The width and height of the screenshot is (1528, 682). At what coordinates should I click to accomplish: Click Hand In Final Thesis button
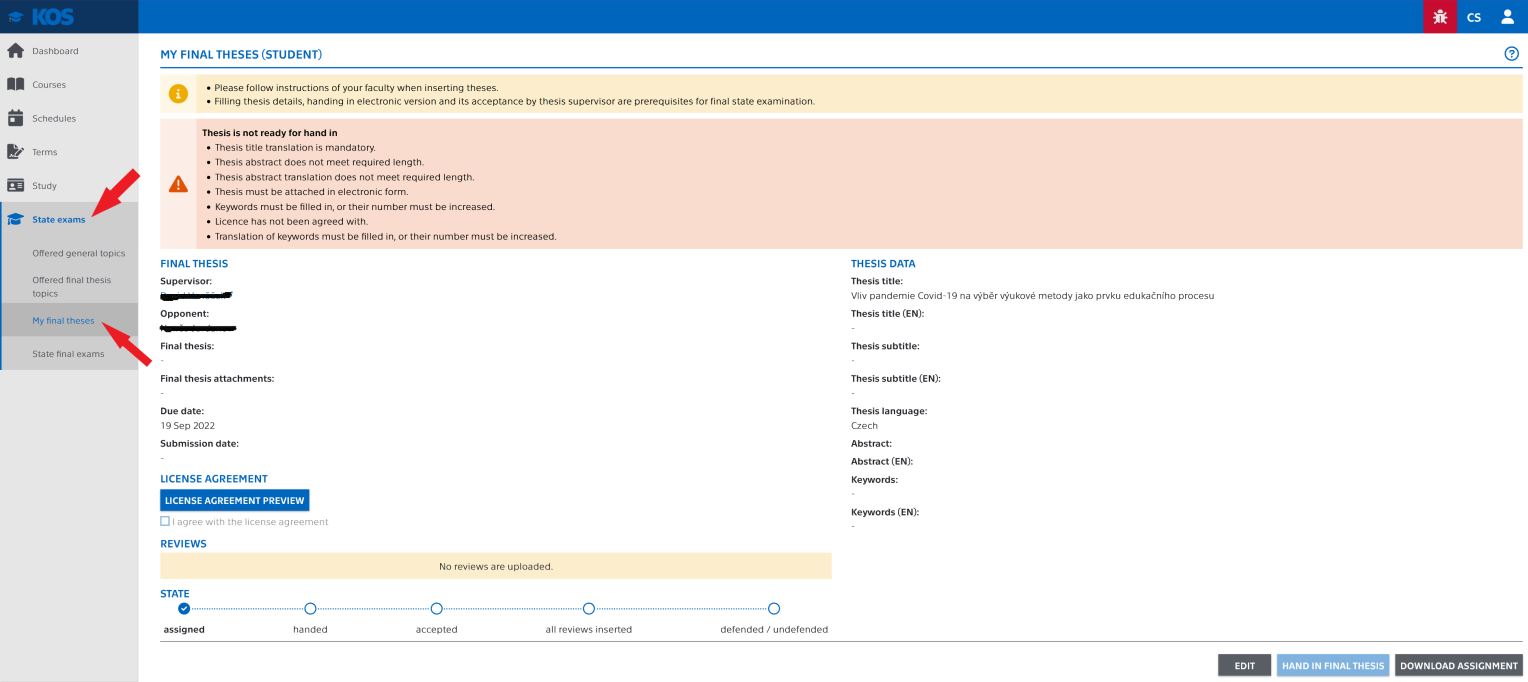tap(1333, 666)
